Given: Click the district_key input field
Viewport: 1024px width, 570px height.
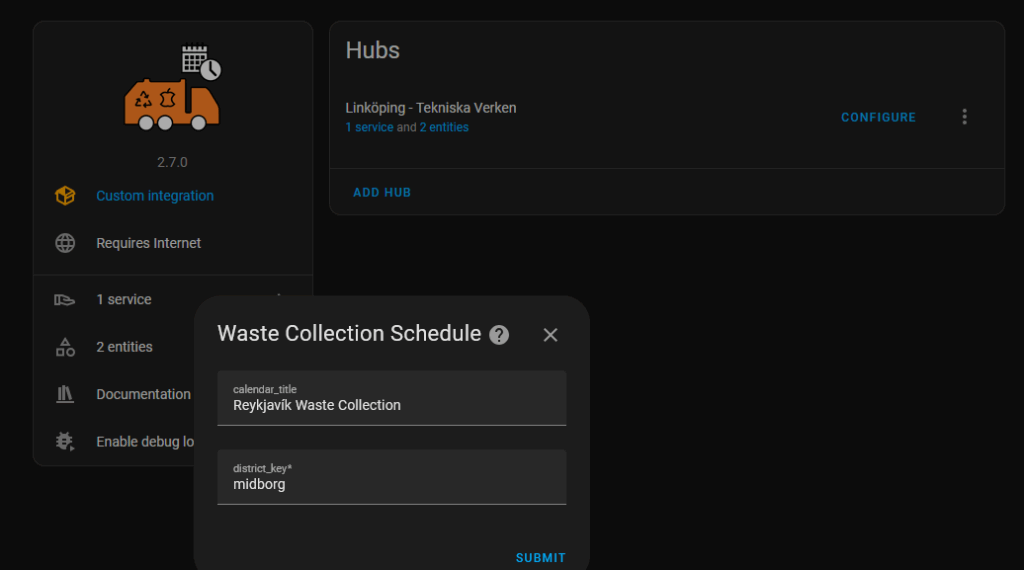Looking at the screenshot, I should (x=392, y=477).
